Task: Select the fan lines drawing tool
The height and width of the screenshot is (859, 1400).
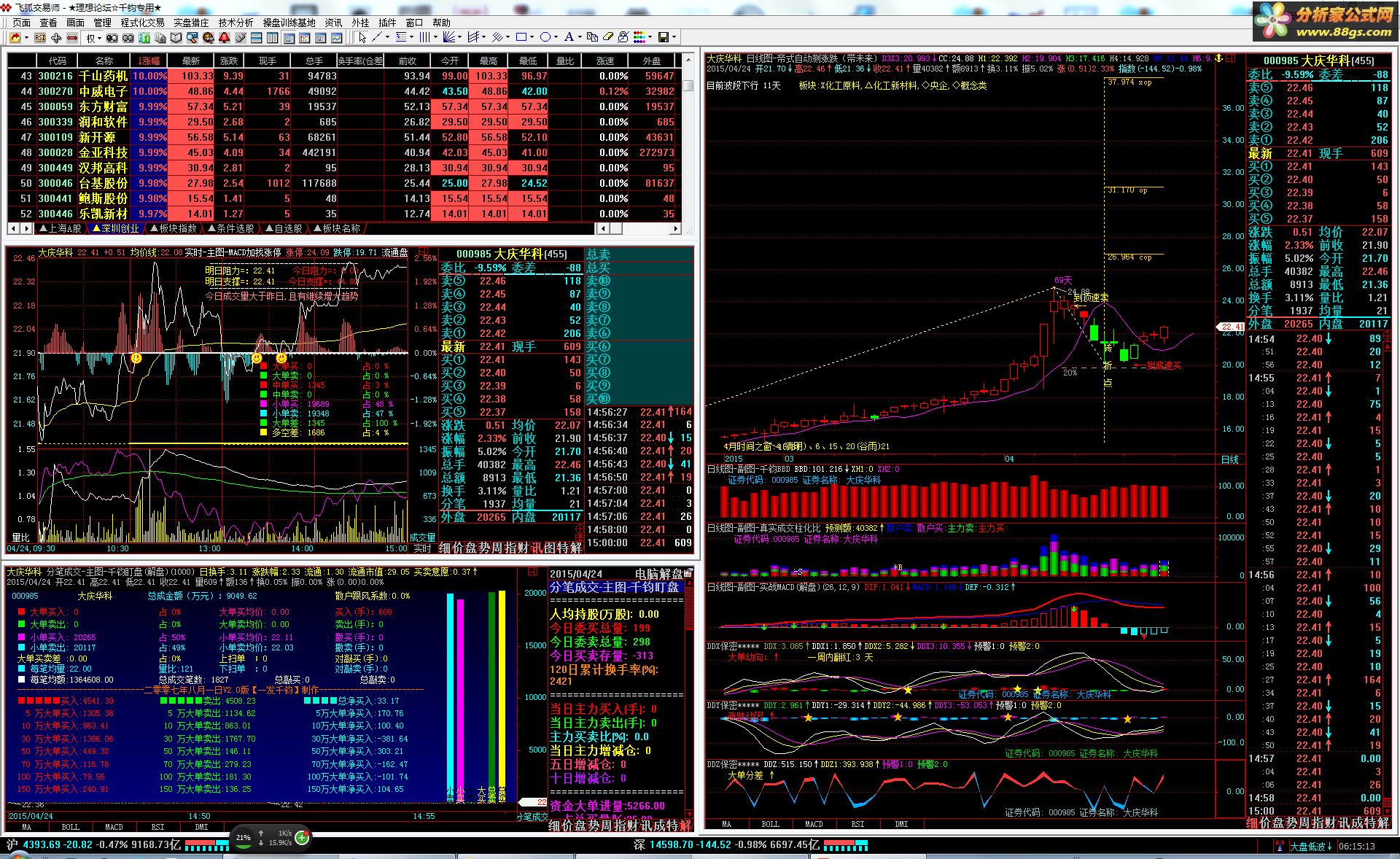Action: click(449, 37)
